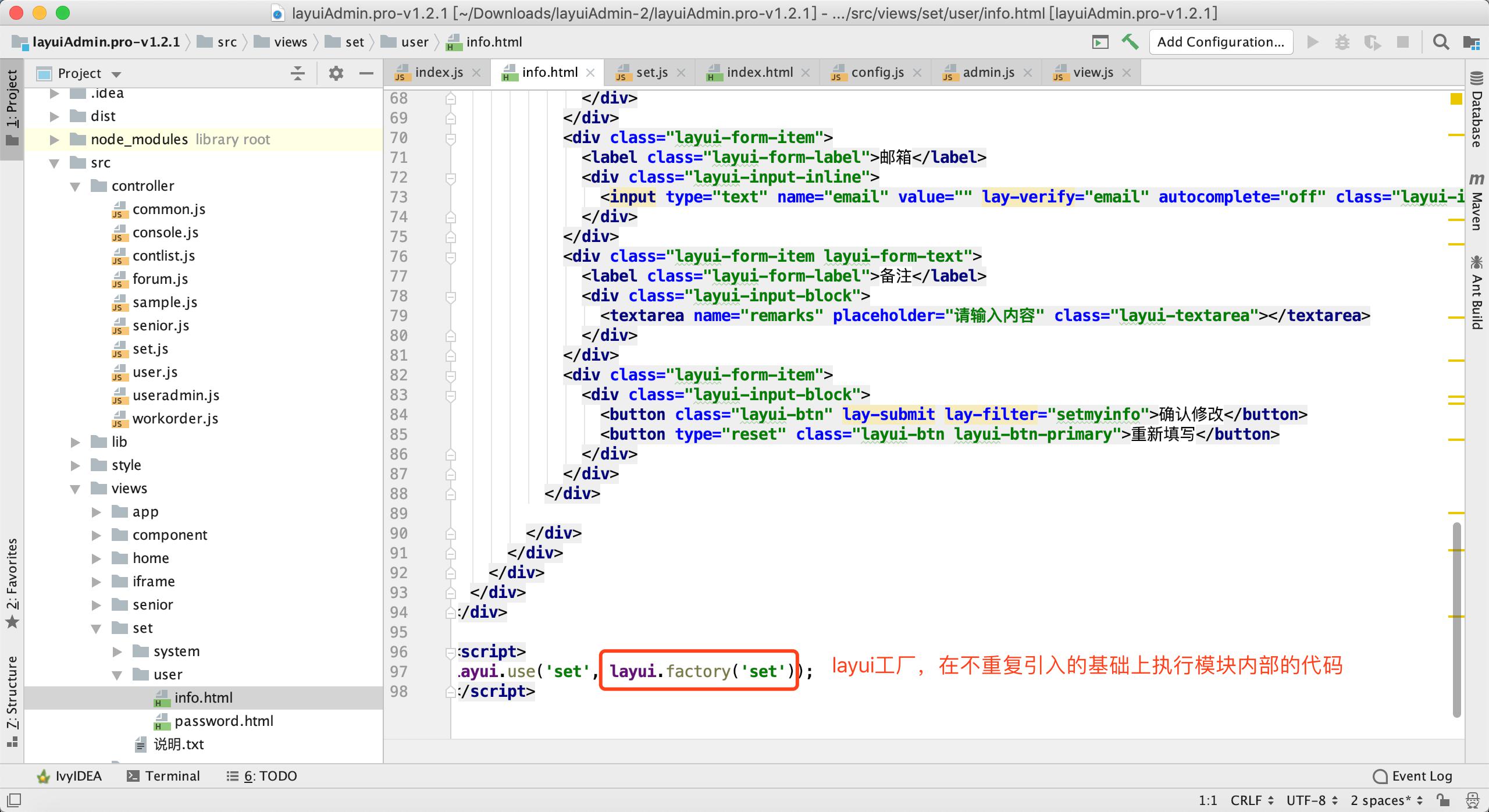The height and width of the screenshot is (812, 1489).
Task: Click the Debug bug icon
Action: [x=1342, y=42]
